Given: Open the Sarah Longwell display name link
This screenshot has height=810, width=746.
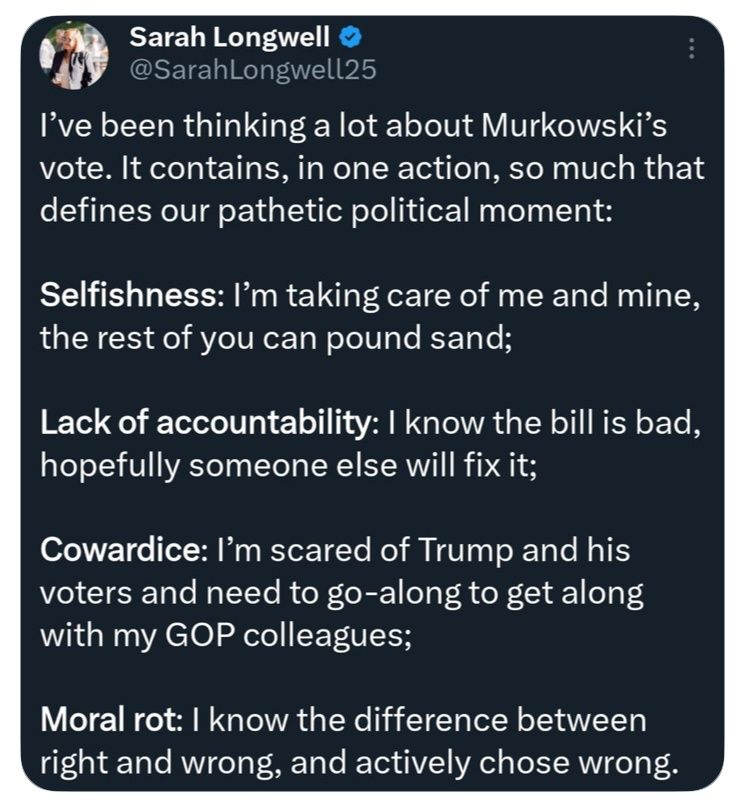Looking at the screenshot, I should [x=233, y=40].
